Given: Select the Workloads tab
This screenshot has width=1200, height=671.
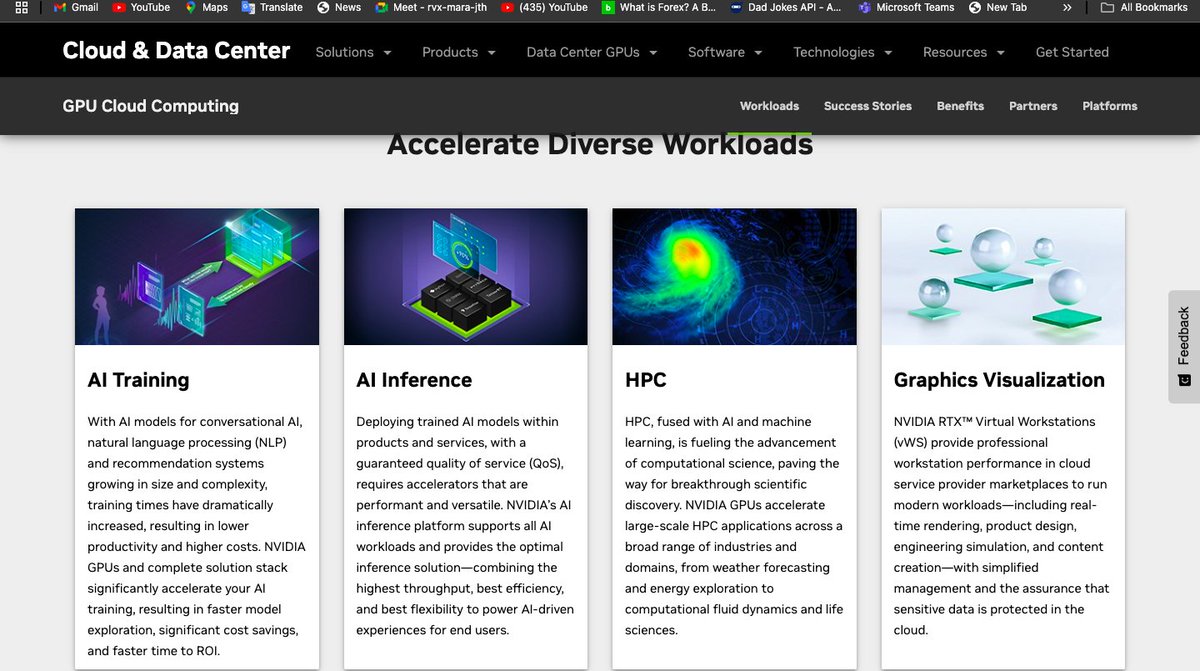Looking at the screenshot, I should [769, 106].
